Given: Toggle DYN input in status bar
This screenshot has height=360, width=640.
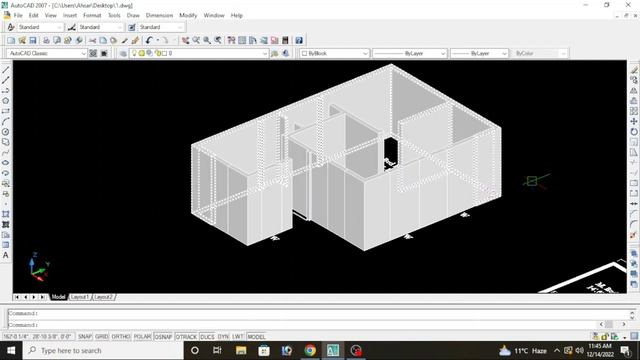Looking at the screenshot, I should point(223,337).
